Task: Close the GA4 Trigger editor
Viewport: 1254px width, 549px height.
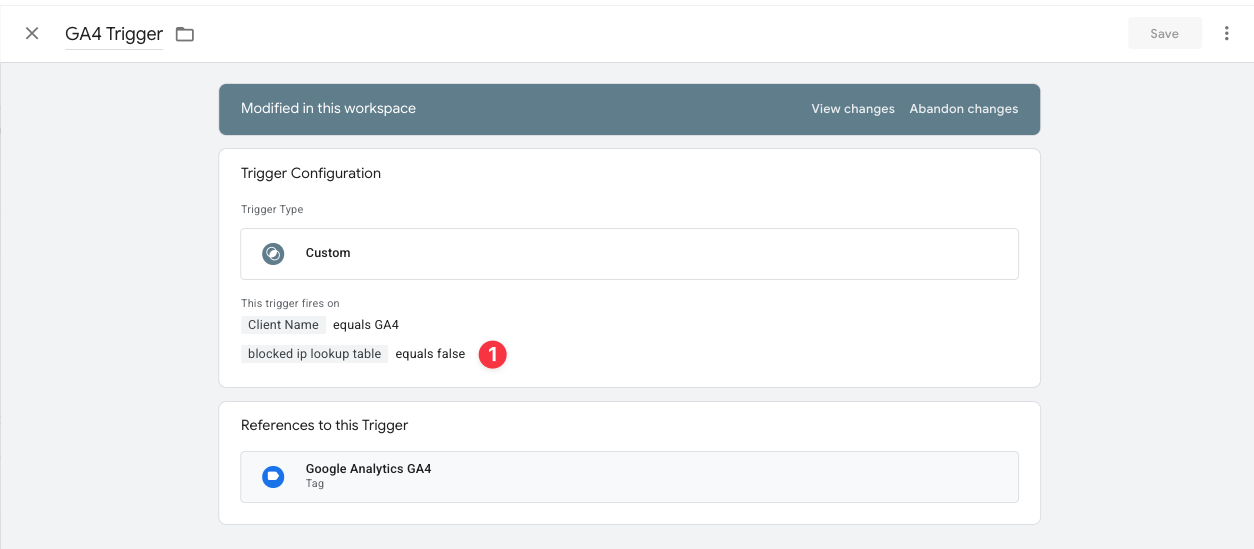Action: tap(32, 34)
